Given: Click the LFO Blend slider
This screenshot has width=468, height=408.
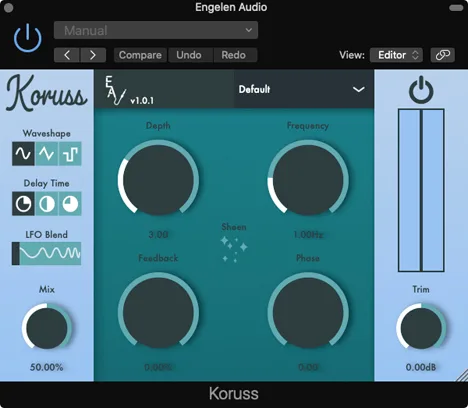Looking at the screenshot, I should (x=47, y=253).
